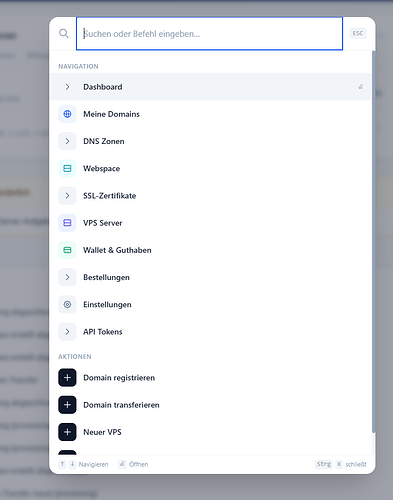Open Webspace

click(x=211, y=168)
